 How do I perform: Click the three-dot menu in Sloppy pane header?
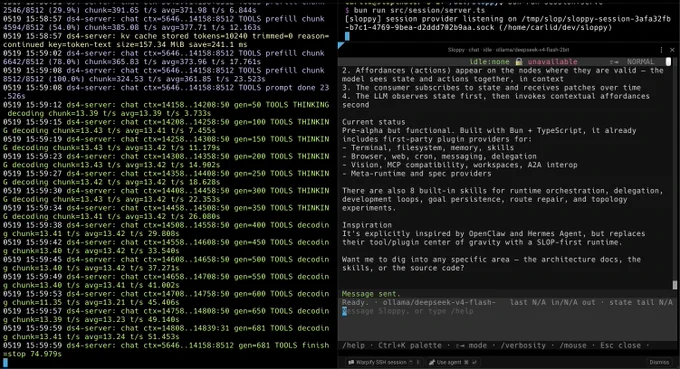(x=661, y=50)
